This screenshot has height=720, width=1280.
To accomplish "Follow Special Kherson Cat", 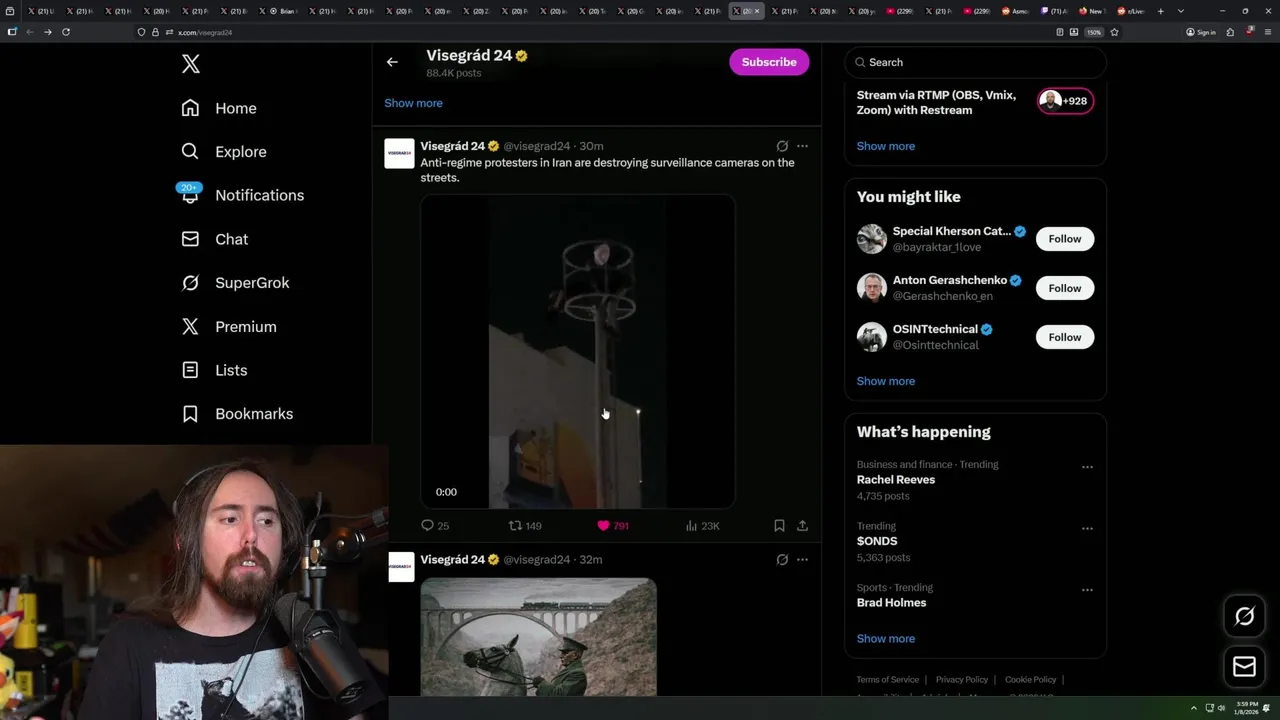I will coord(1065,239).
